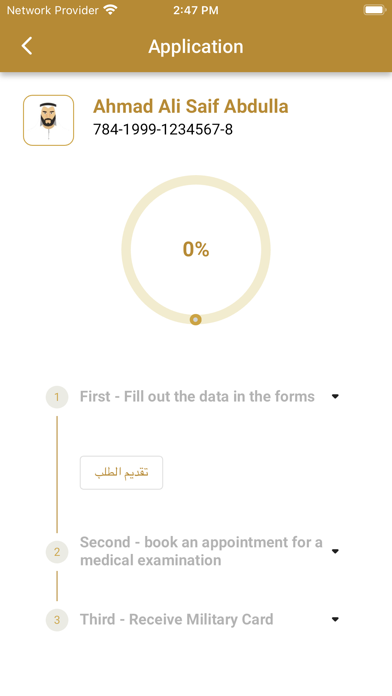This screenshot has width=392, height=696.
Task: Click the Arabic submit application button
Action: (x=121, y=473)
